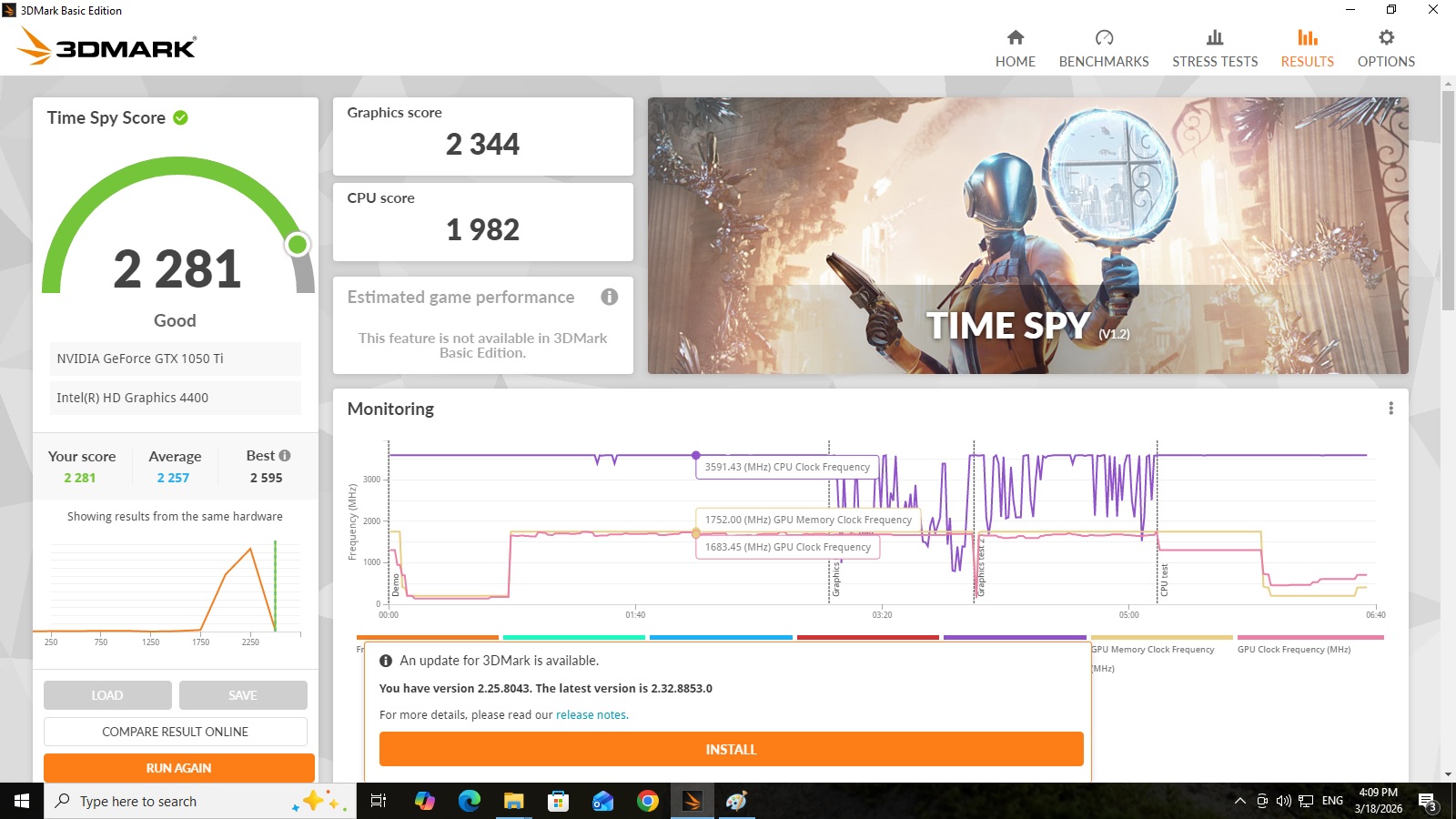Click in the Windows search box
This screenshot has height=819, width=1456.
click(x=173, y=801)
